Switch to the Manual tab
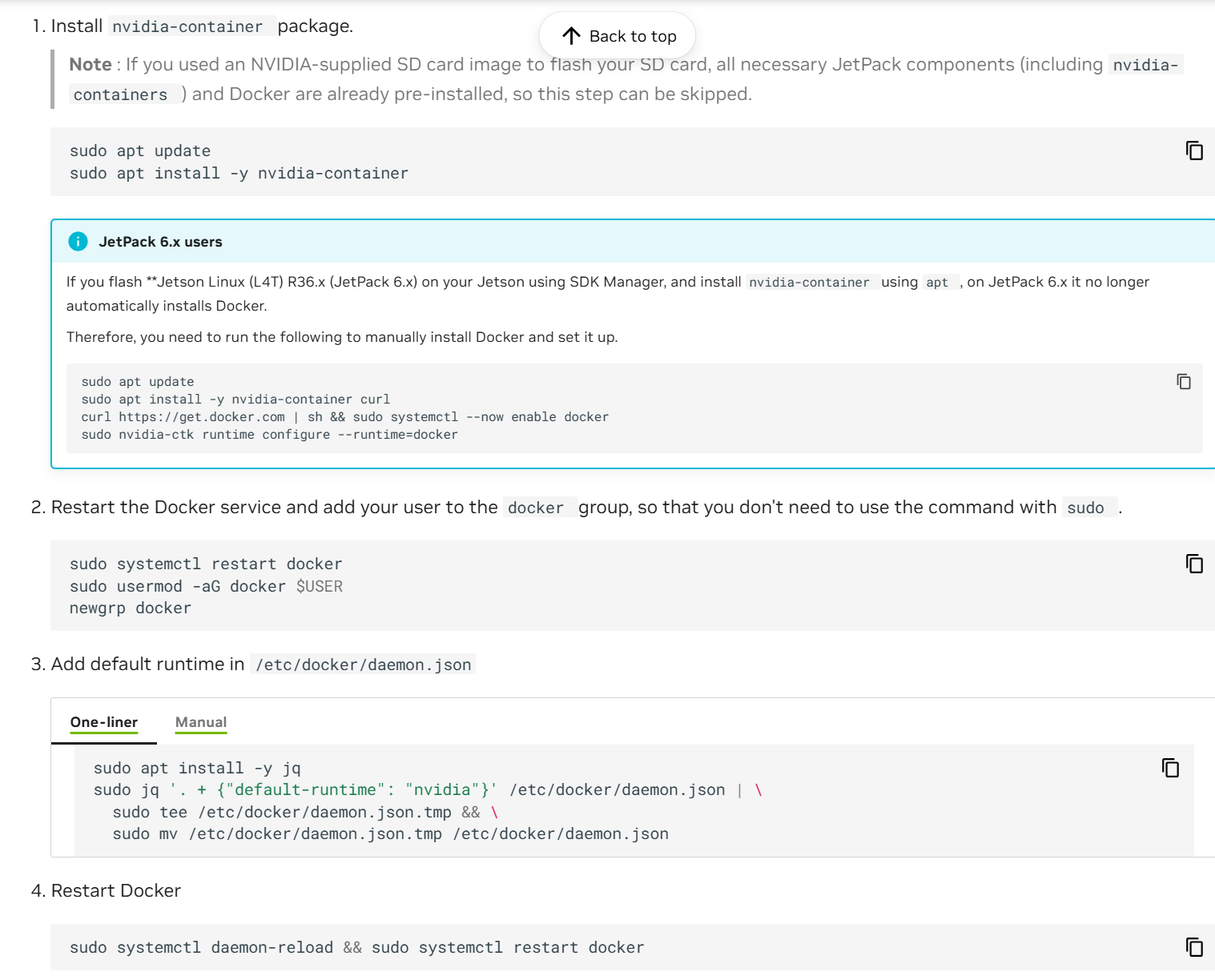Viewport: 1215px width, 980px height. click(201, 722)
